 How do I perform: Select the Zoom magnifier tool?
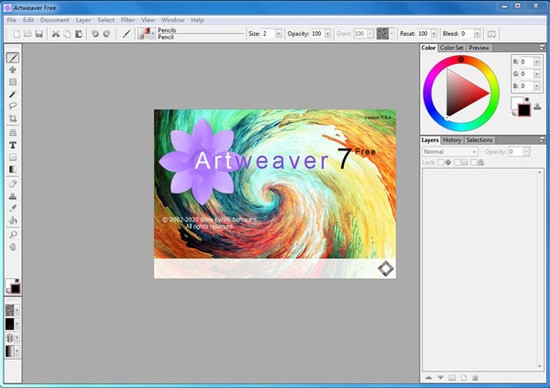(x=13, y=234)
